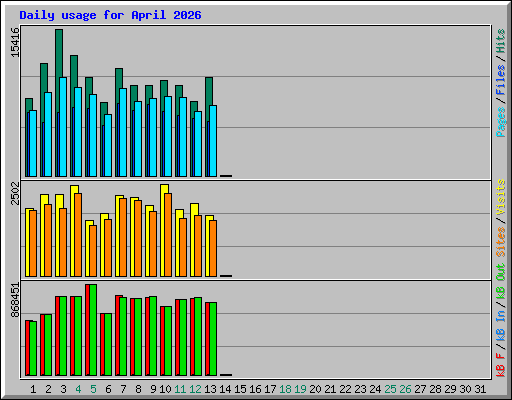Click the 868451 kB axis value
The width and height of the screenshot is (512, 400).
point(15,300)
